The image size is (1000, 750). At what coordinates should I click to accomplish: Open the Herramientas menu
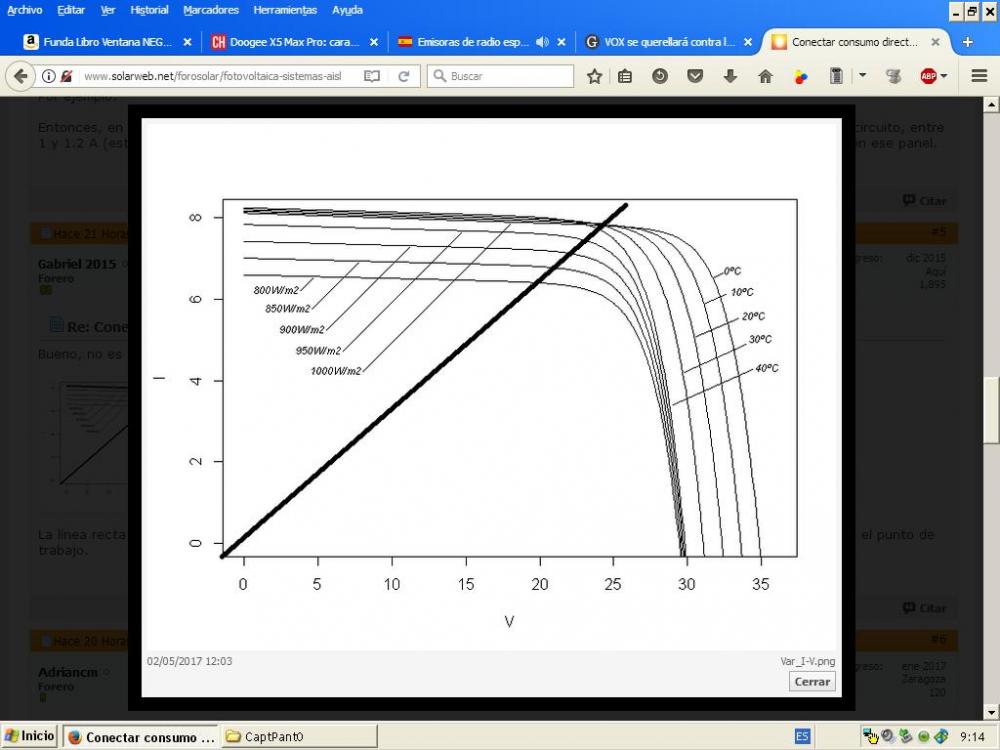click(285, 10)
